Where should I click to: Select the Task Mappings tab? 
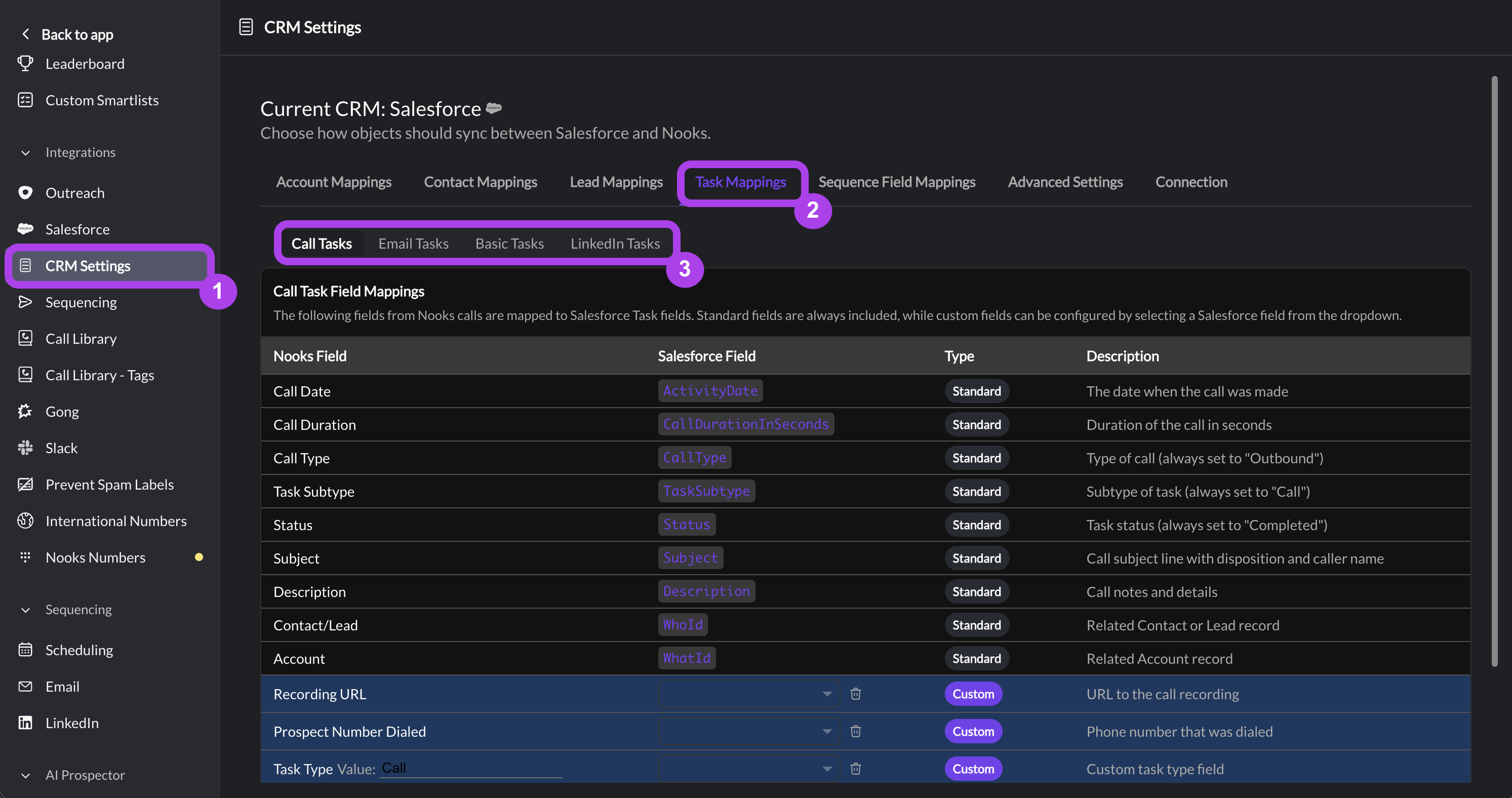(740, 182)
